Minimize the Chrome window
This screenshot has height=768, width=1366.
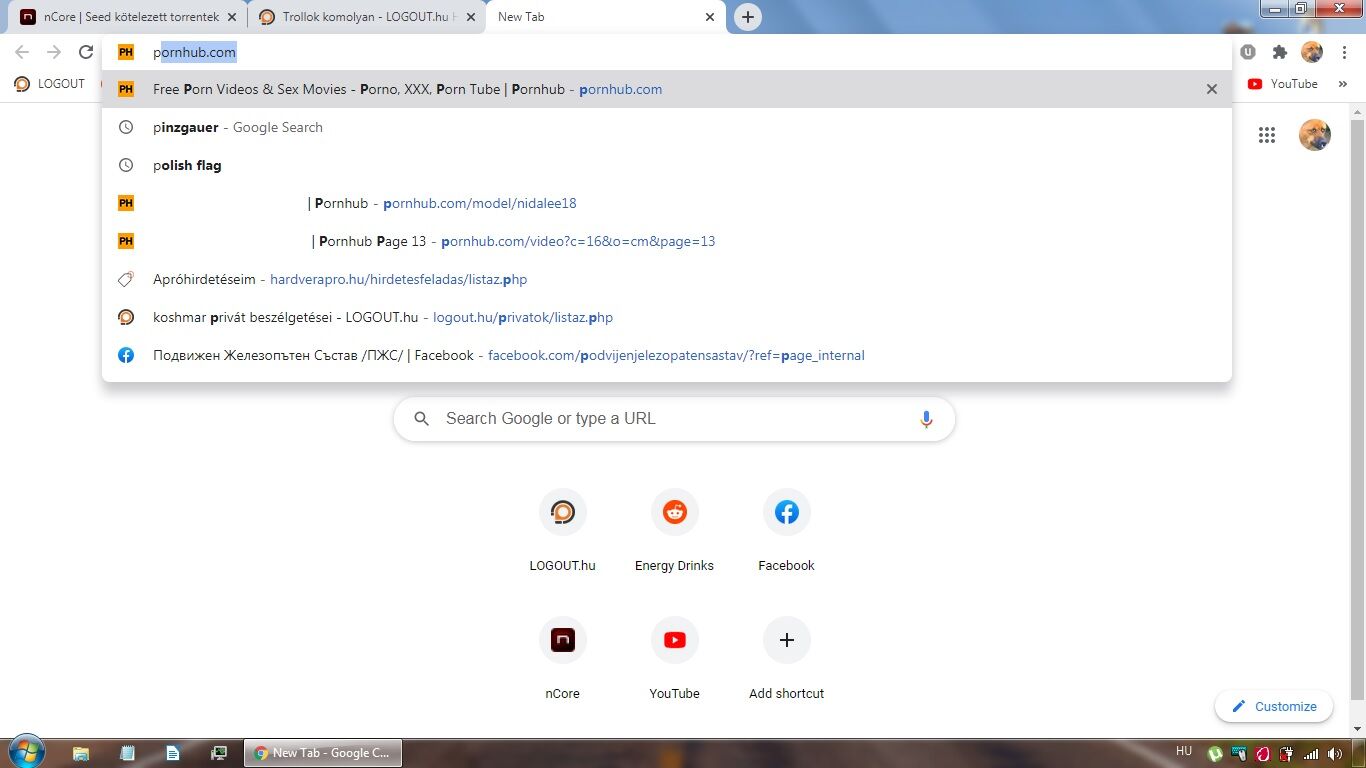click(x=1274, y=8)
